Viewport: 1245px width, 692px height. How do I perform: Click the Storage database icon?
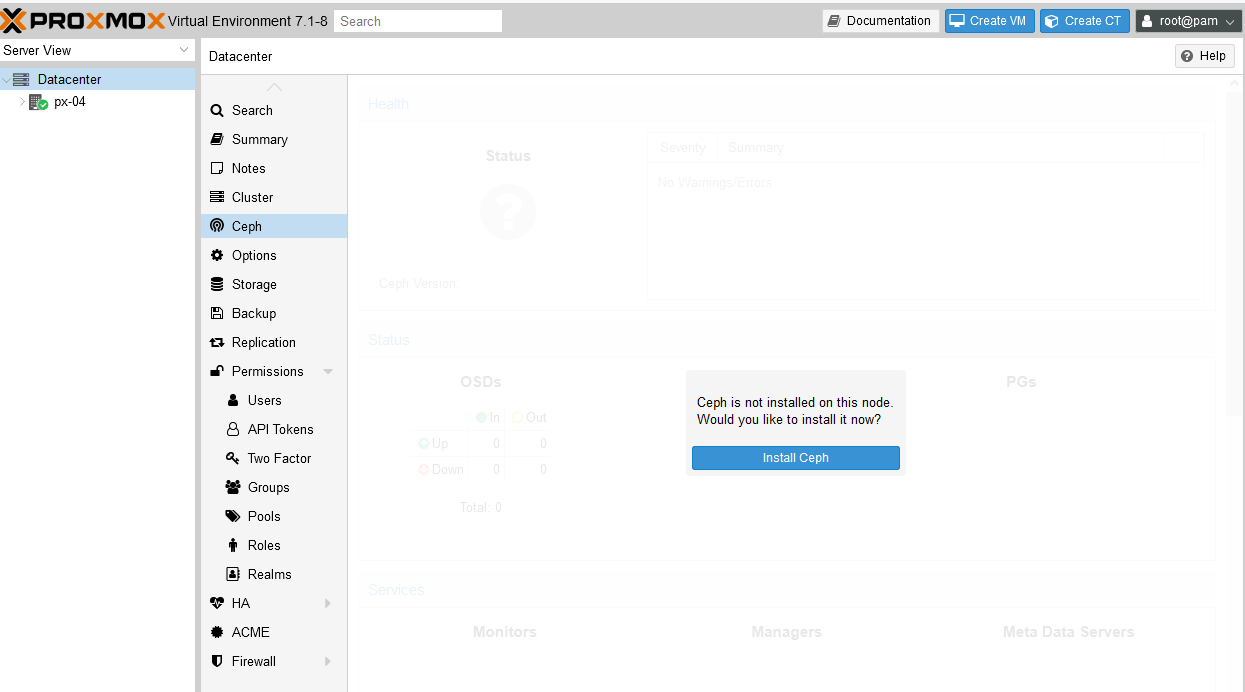(217, 284)
